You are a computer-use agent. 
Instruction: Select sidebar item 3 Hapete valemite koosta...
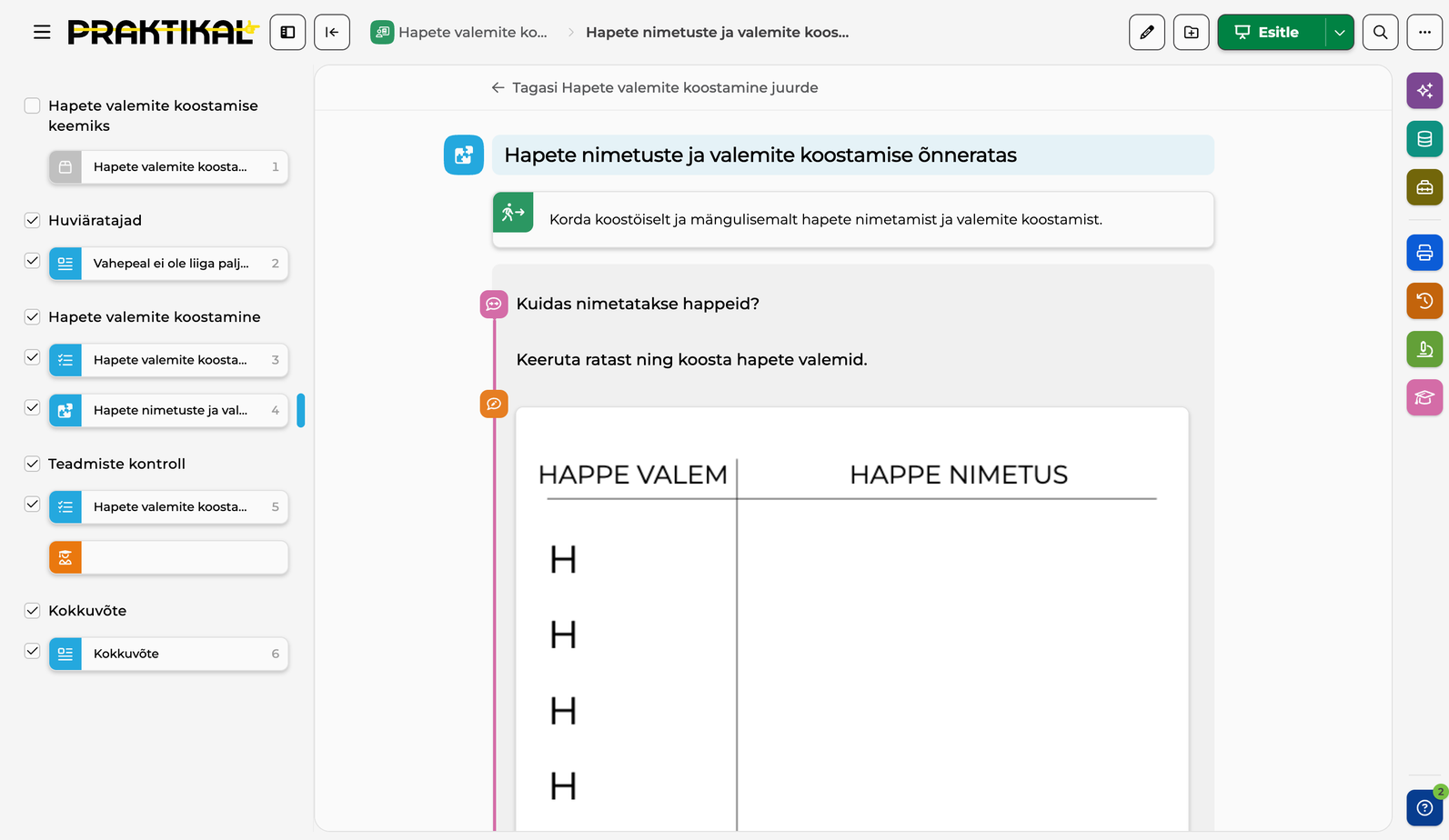(168, 360)
